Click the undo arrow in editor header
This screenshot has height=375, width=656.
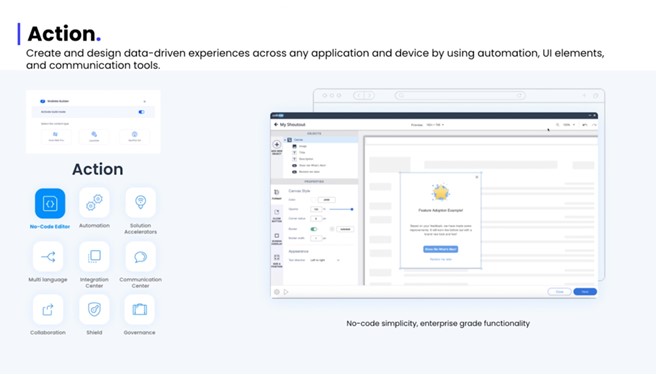click(x=584, y=125)
